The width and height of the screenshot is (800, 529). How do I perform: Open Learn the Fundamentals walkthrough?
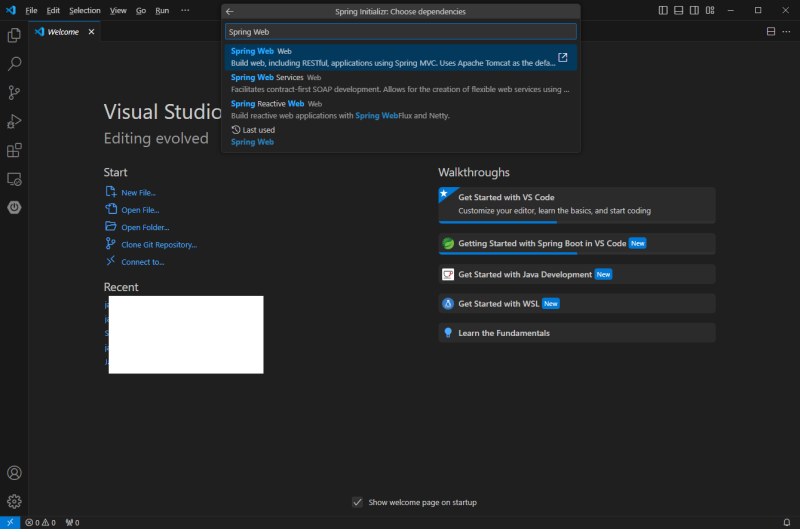(x=577, y=333)
